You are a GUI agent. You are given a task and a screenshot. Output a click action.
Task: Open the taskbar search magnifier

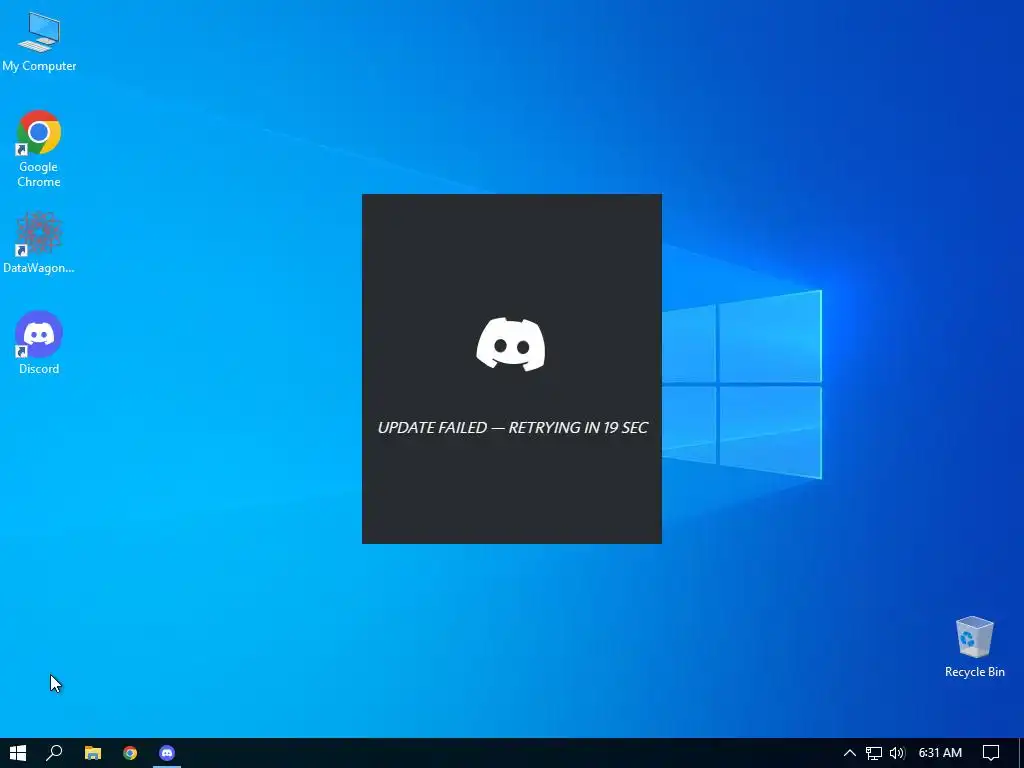(54, 753)
